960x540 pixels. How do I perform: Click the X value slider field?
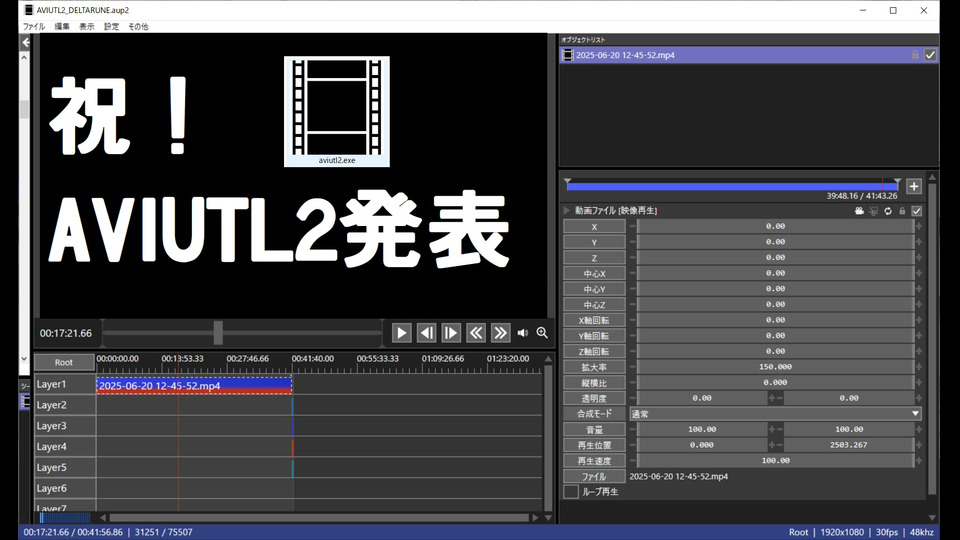tap(775, 227)
